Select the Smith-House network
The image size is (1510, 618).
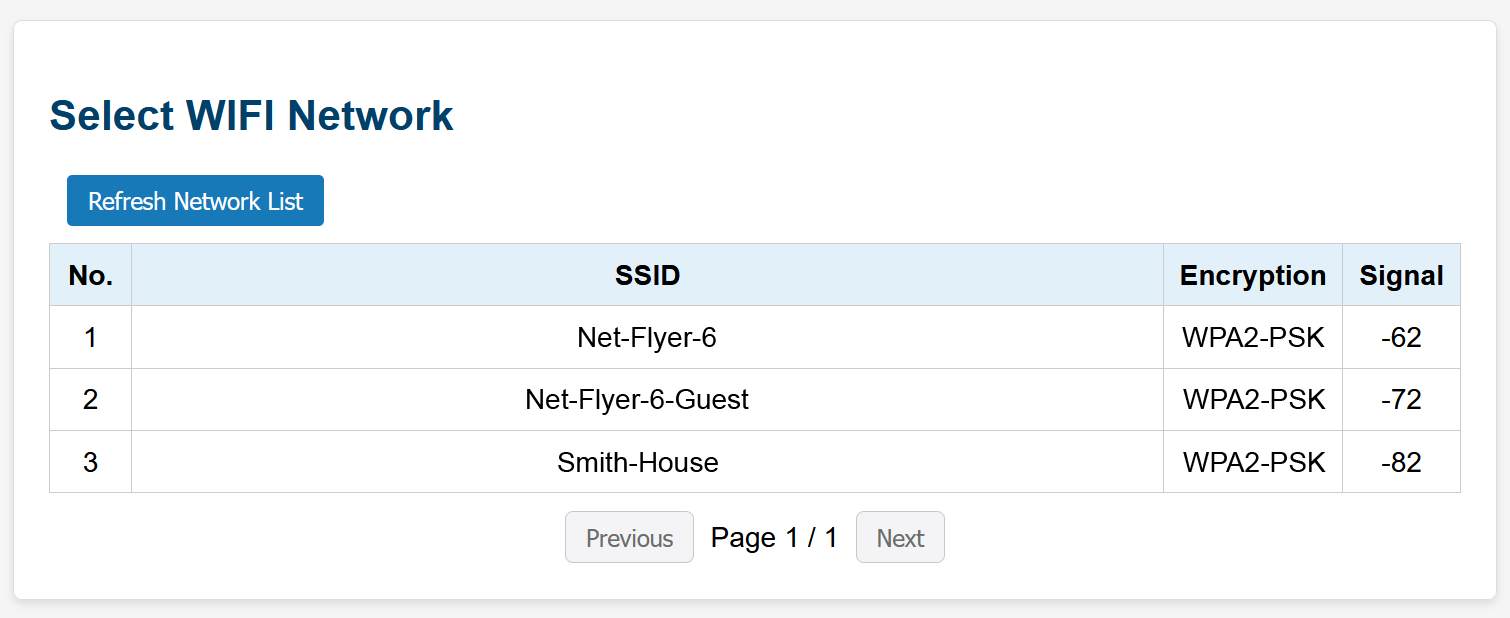638,462
